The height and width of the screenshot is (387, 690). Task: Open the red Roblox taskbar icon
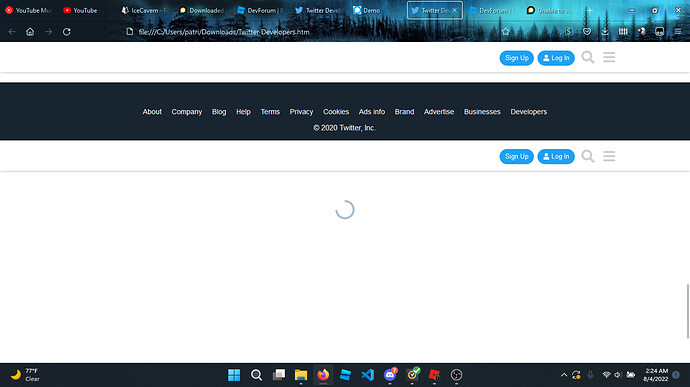[x=434, y=375]
